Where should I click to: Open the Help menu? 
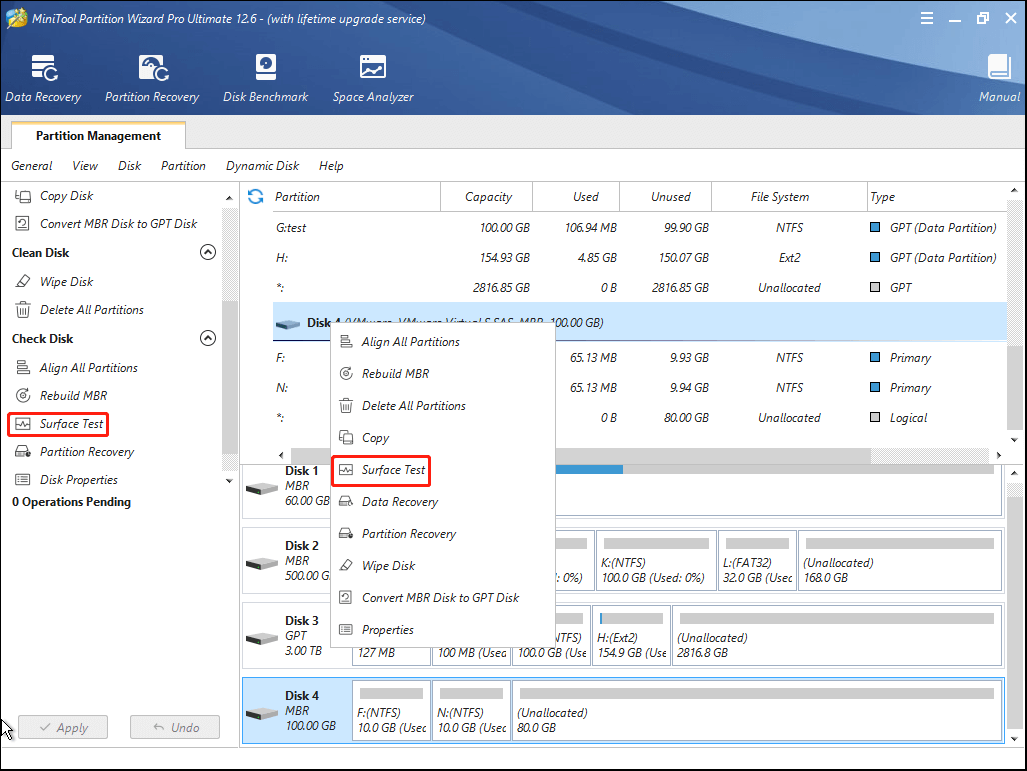(x=331, y=166)
